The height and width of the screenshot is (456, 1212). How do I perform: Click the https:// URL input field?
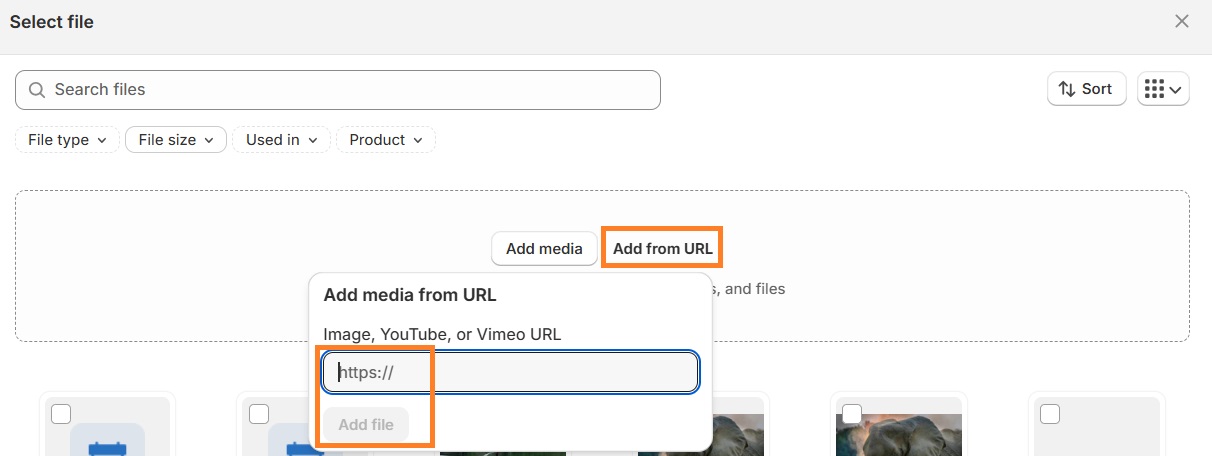[510, 373]
